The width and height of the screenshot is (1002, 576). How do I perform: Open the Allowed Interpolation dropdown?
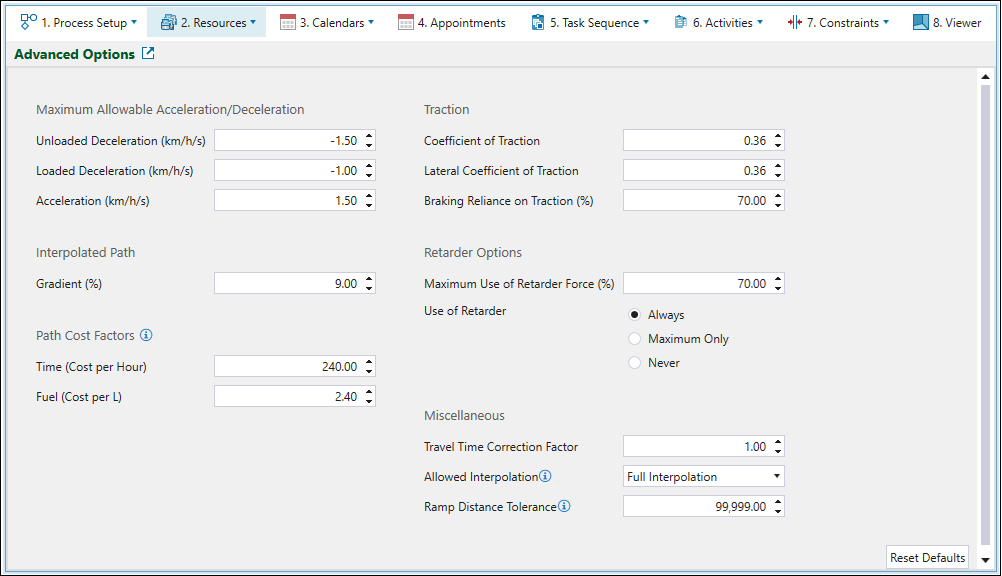pos(704,477)
